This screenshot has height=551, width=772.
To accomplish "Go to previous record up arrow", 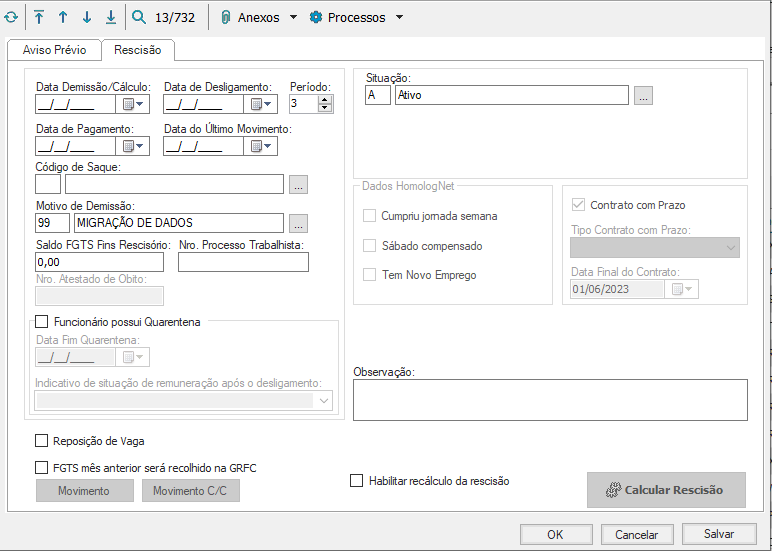I will (62, 18).
